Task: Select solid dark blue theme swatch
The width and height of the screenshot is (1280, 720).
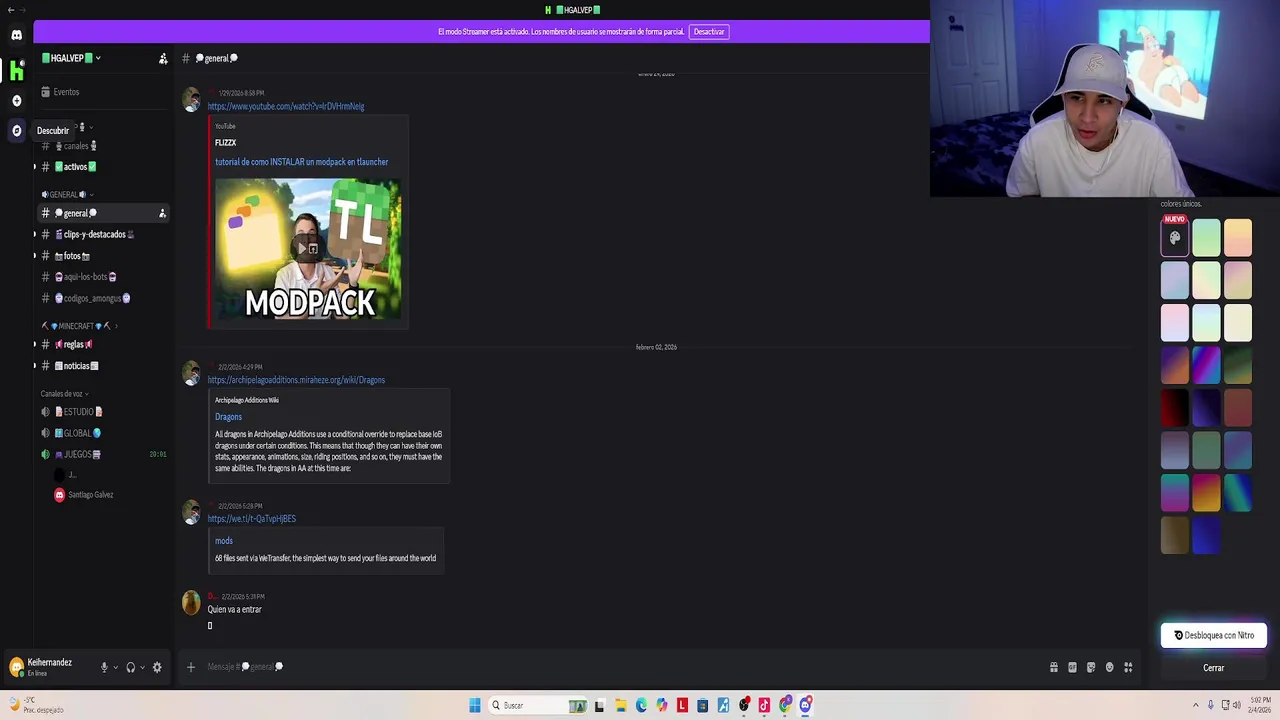Action: coord(1206,536)
